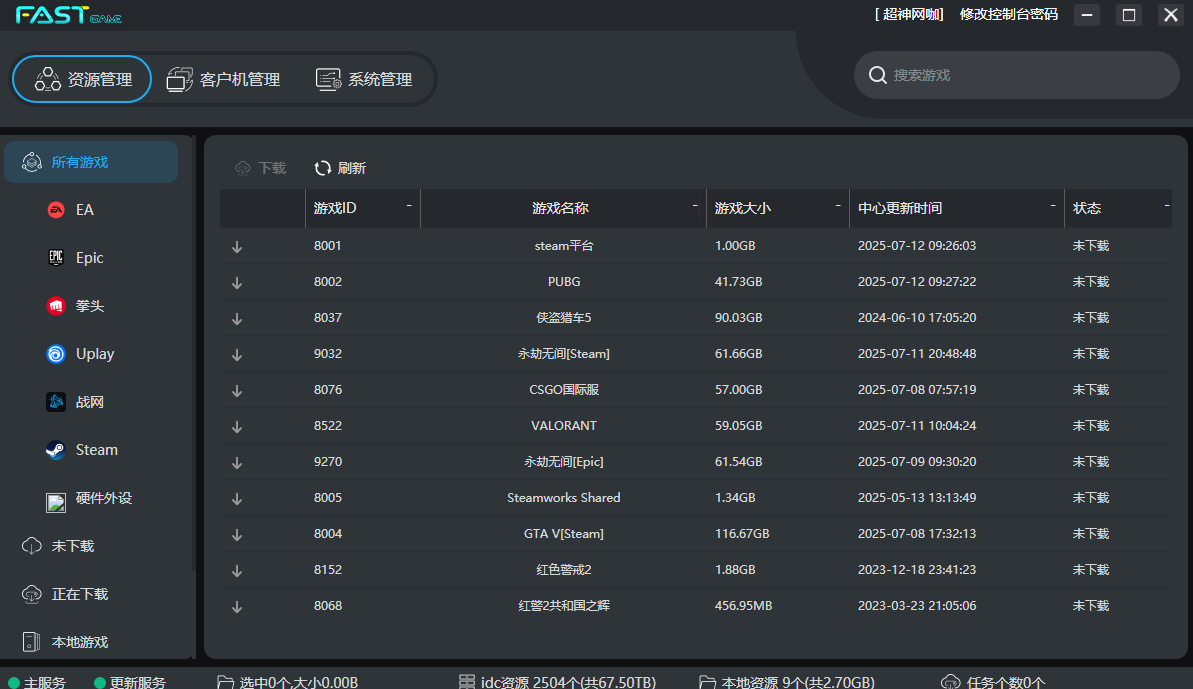The image size is (1193, 689).
Task: Open the 中心更新时间 column dropdown marker
Action: (1053, 206)
